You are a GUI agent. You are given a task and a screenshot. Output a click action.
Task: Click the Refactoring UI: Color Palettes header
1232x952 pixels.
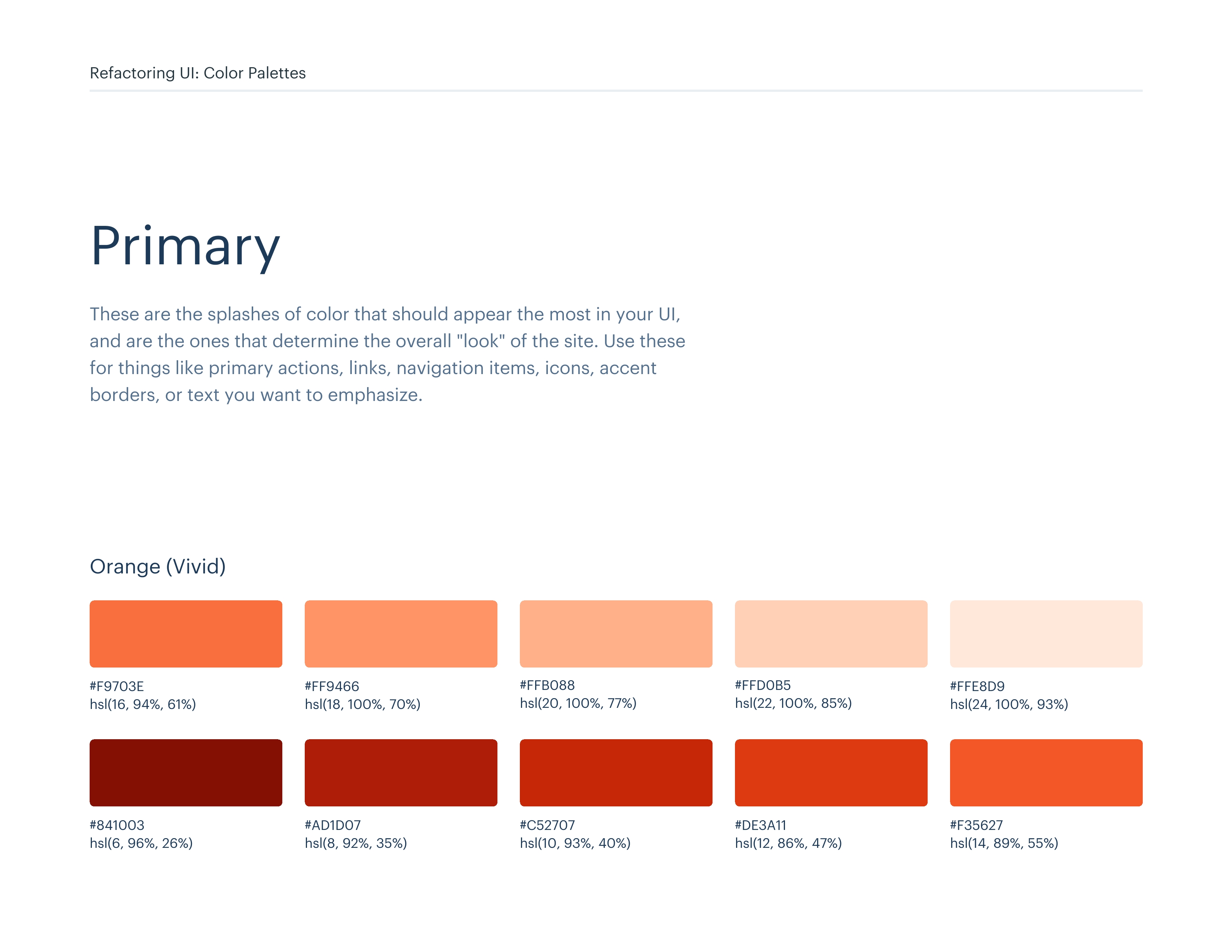point(198,73)
